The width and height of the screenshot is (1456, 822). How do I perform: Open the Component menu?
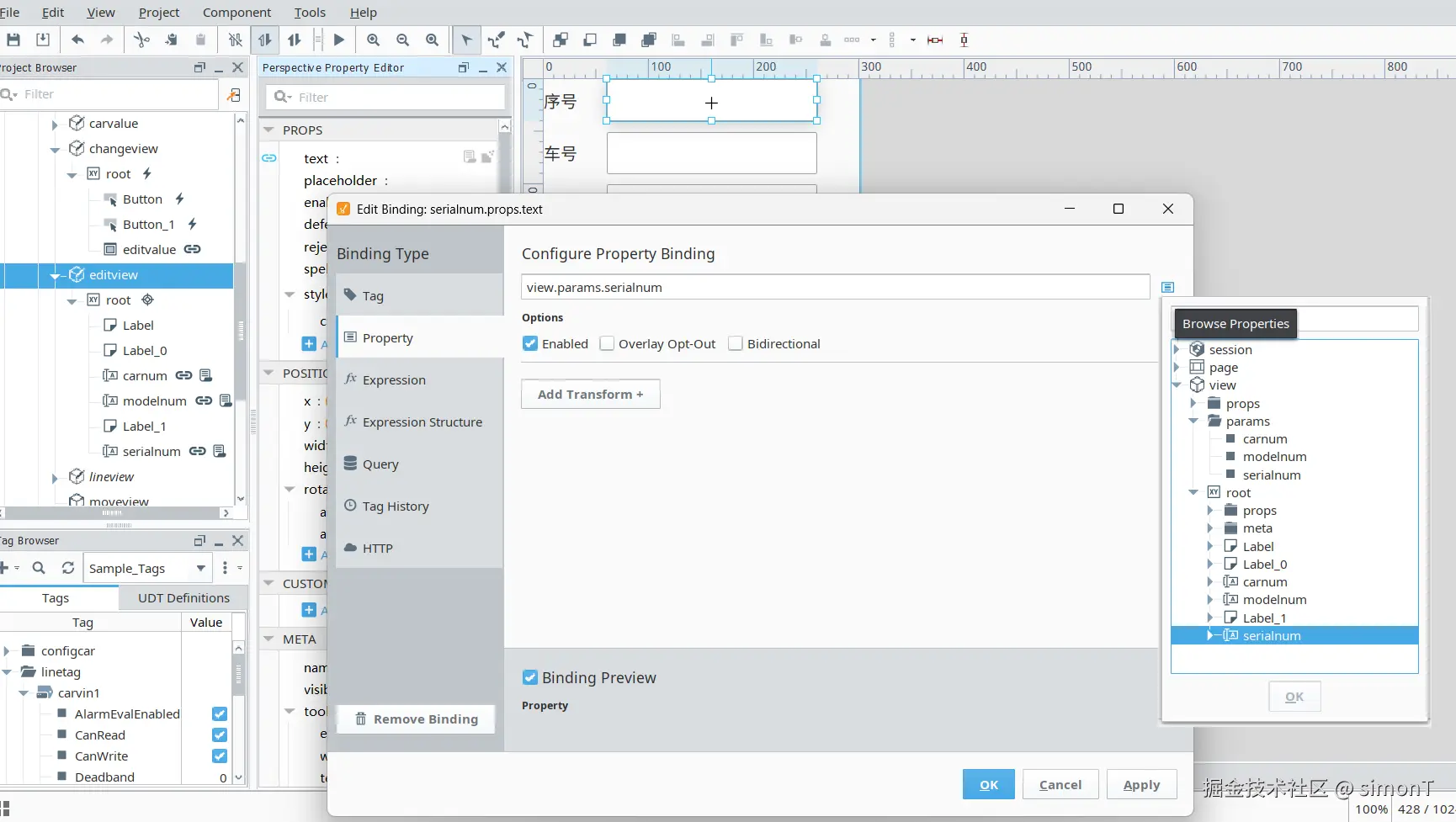[237, 12]
